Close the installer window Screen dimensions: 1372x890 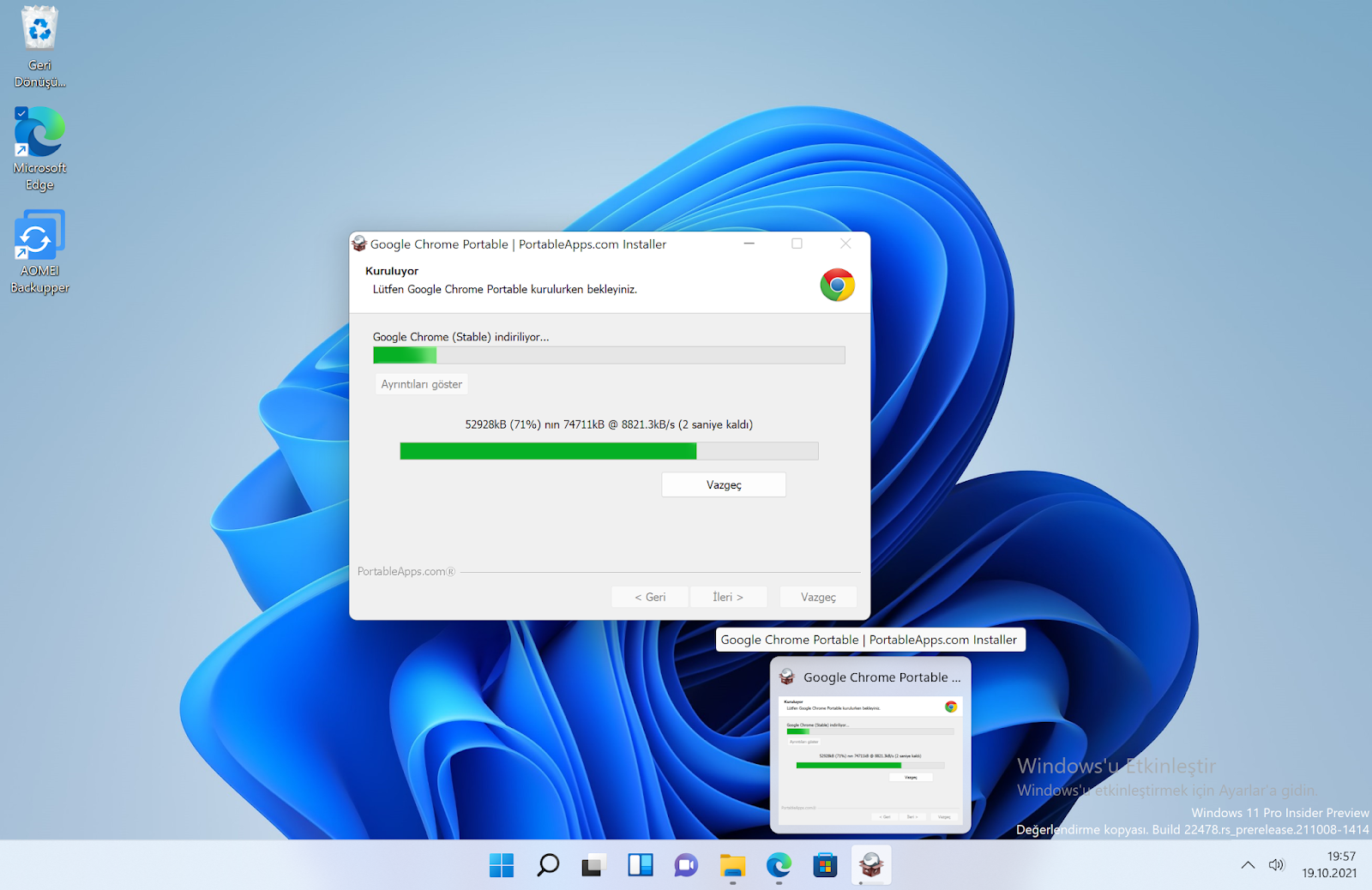(x=845, y=244)
